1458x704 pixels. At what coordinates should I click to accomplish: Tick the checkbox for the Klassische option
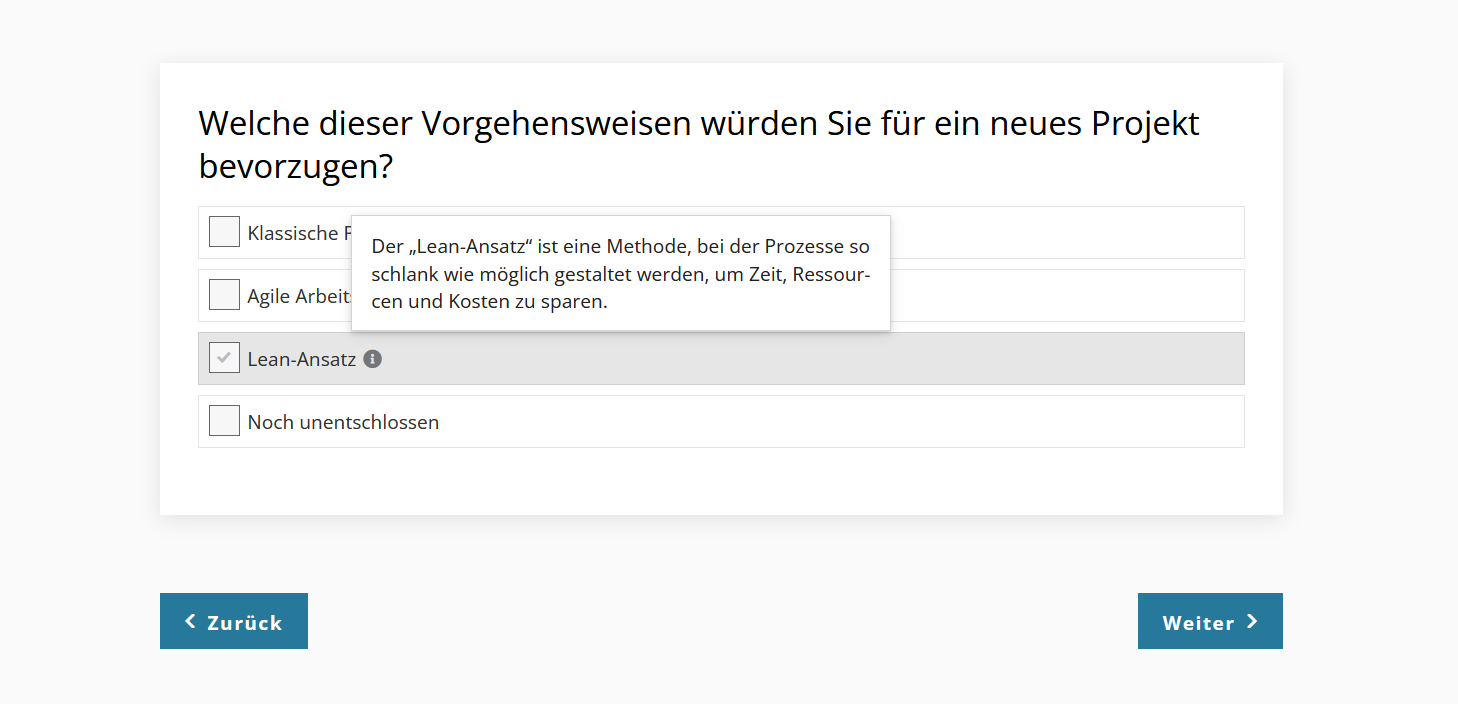coord(224,232)
